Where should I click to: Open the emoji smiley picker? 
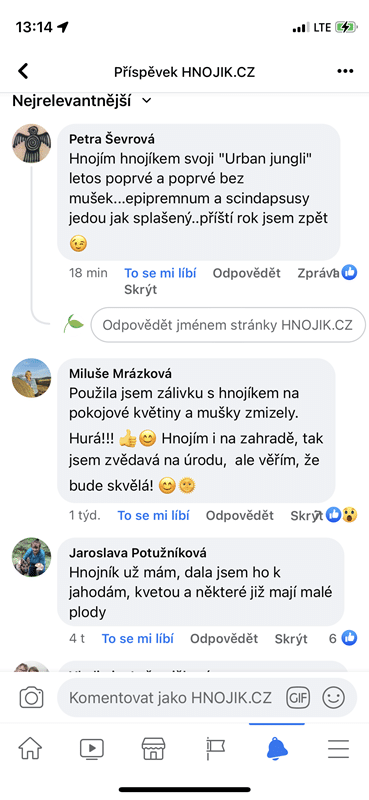[333, 697]
